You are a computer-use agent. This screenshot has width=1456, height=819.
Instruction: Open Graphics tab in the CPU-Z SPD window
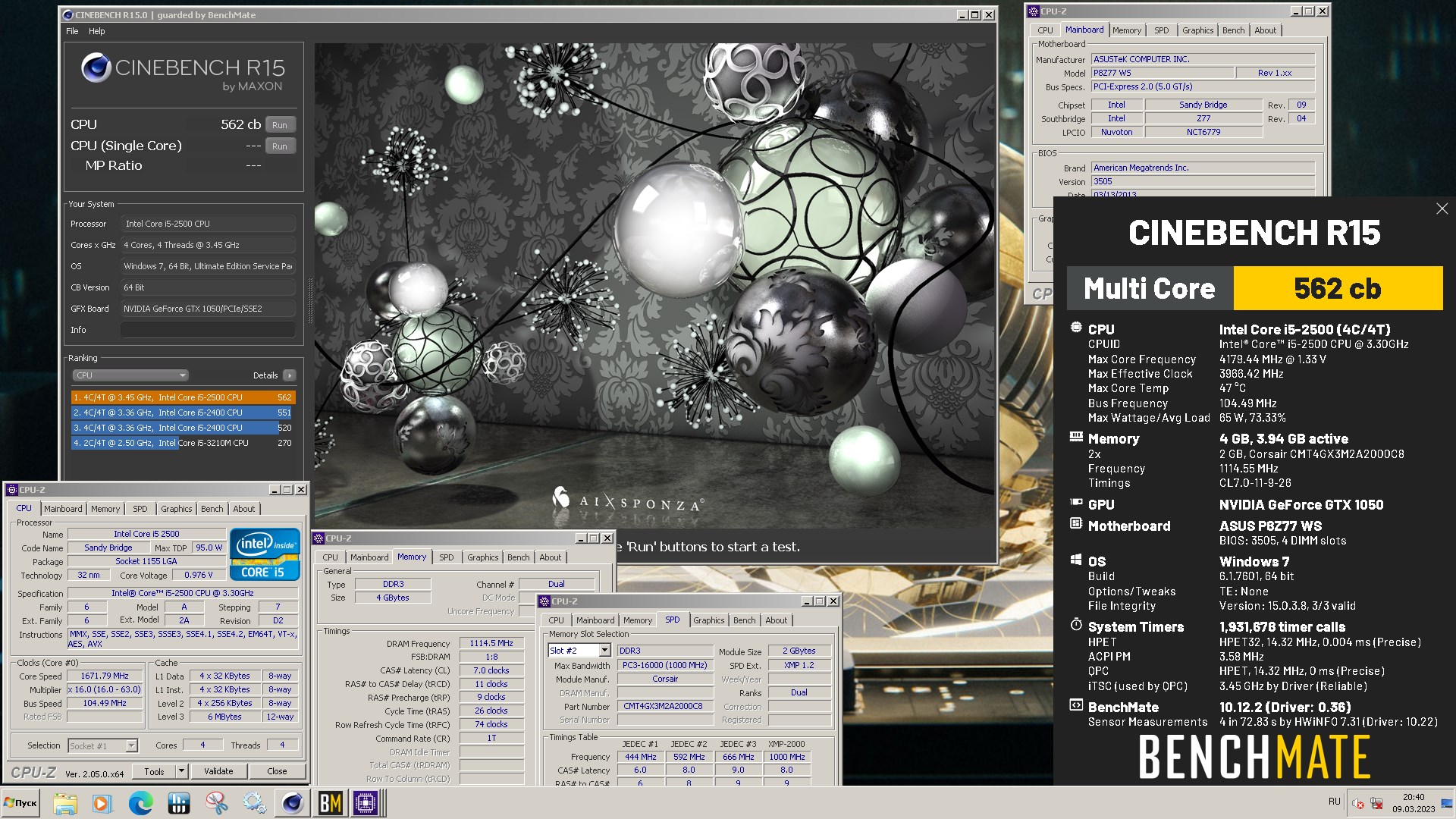(x=709, y=620)
